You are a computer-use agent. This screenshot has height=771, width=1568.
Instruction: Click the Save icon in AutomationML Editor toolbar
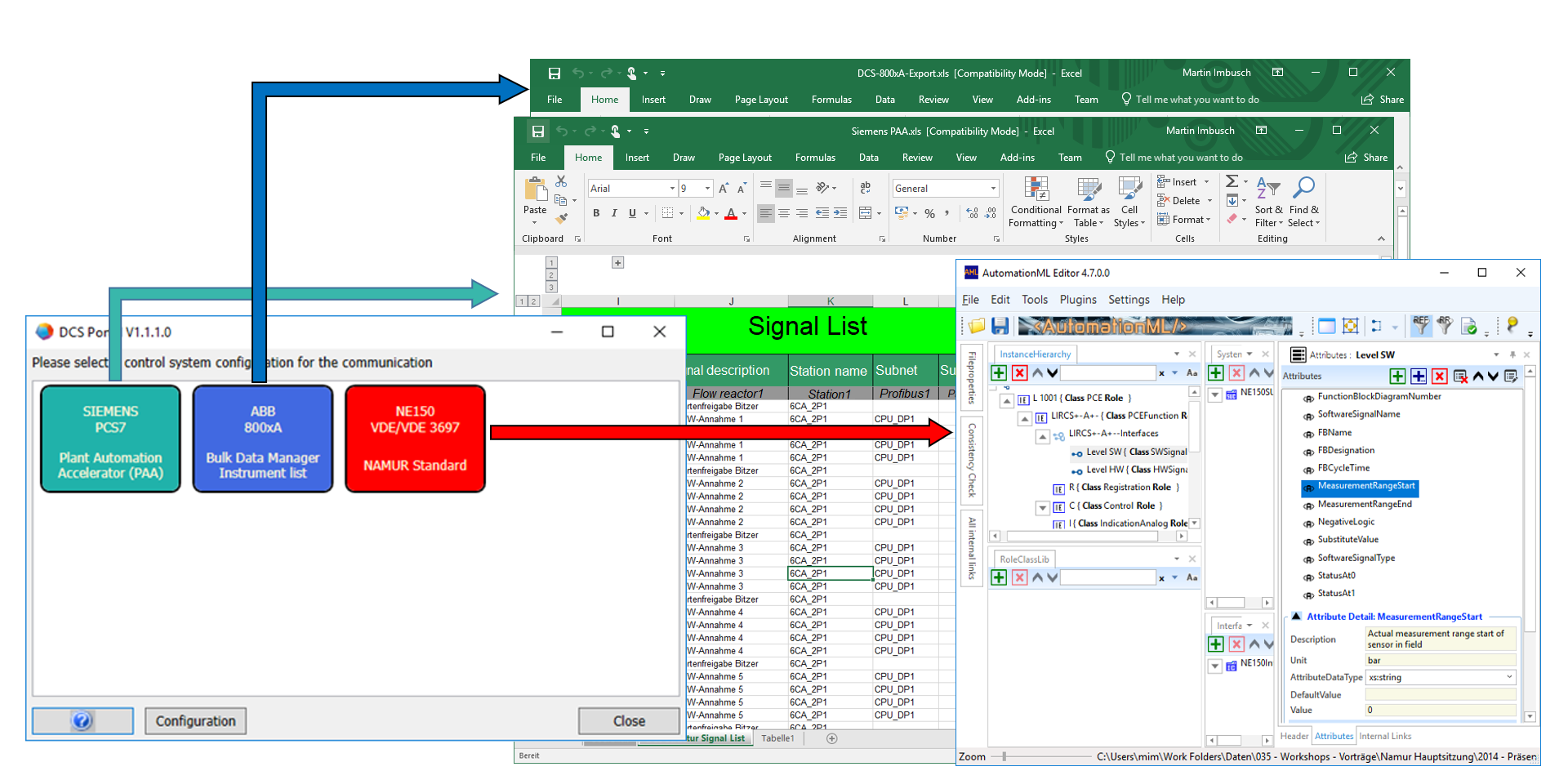[1000, 326]
